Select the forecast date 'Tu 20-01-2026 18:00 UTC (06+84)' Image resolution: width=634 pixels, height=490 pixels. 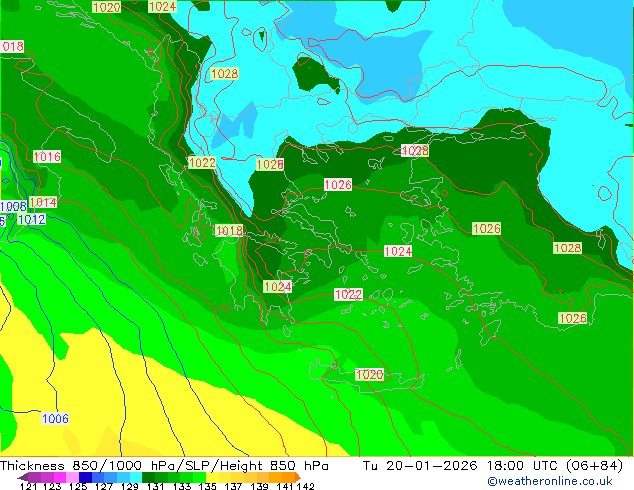tap(493, 466)
